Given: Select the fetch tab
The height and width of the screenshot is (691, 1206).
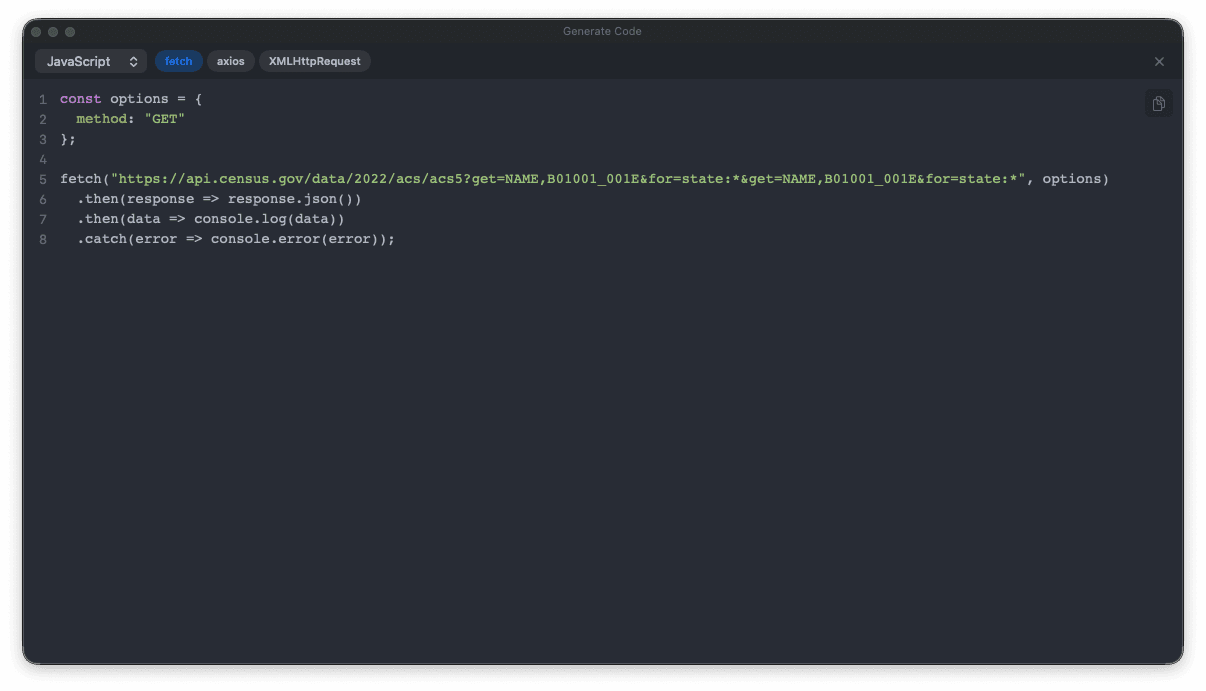Looking at the screenshot, I should (x=178, y=61).
